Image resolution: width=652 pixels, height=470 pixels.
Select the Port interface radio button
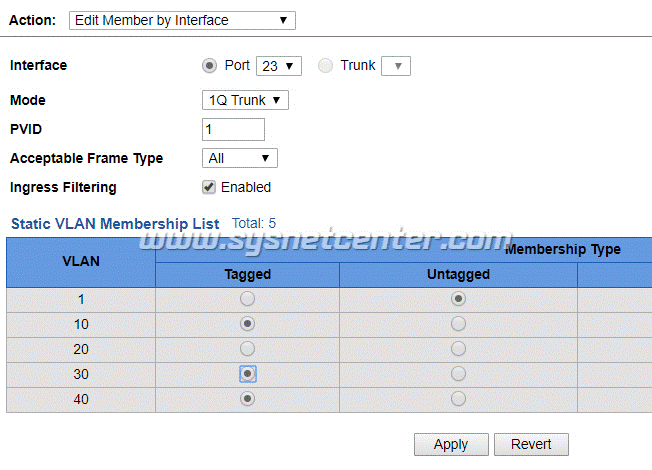[209, 66]
